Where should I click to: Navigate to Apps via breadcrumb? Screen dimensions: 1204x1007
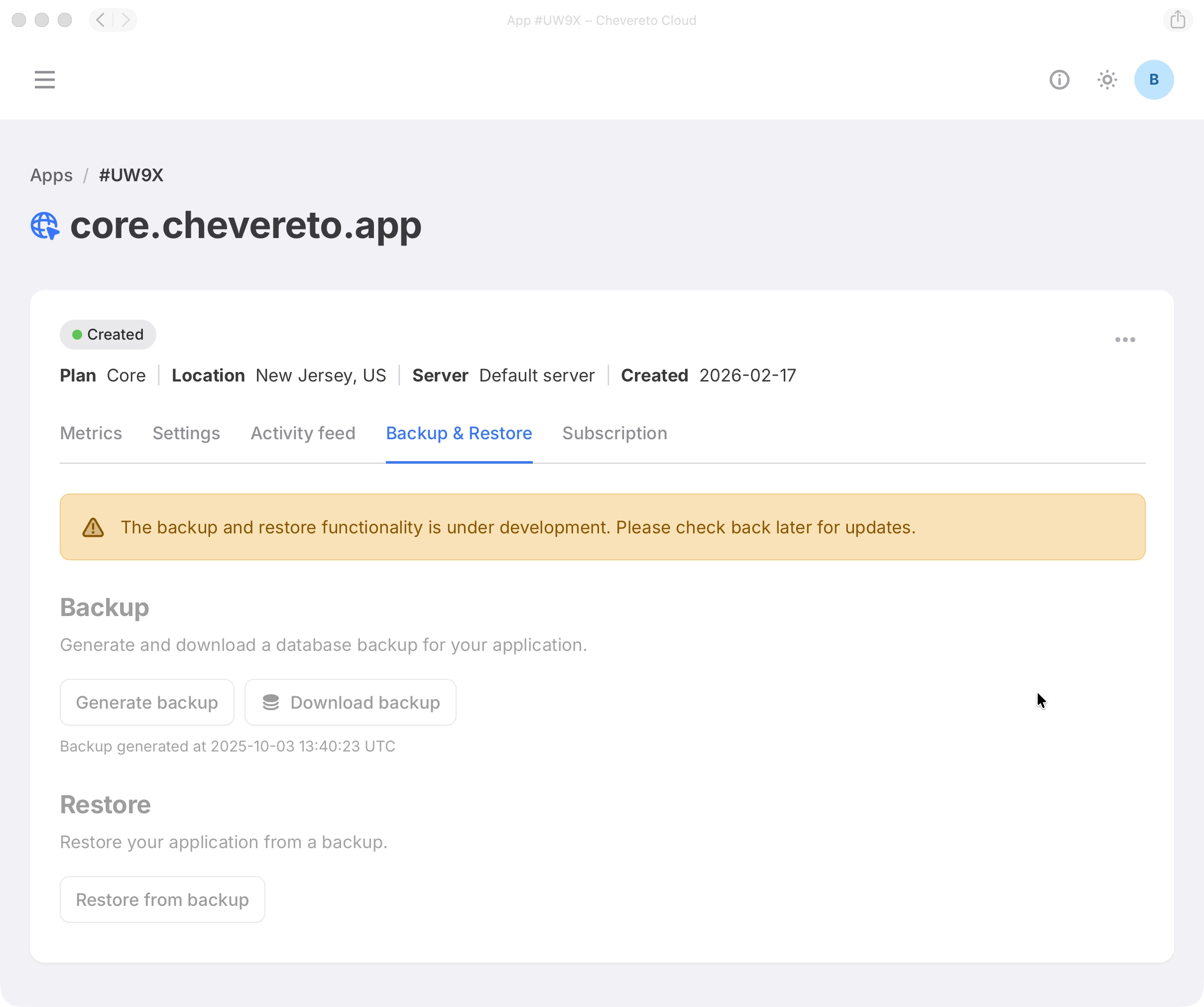(52, 175)
